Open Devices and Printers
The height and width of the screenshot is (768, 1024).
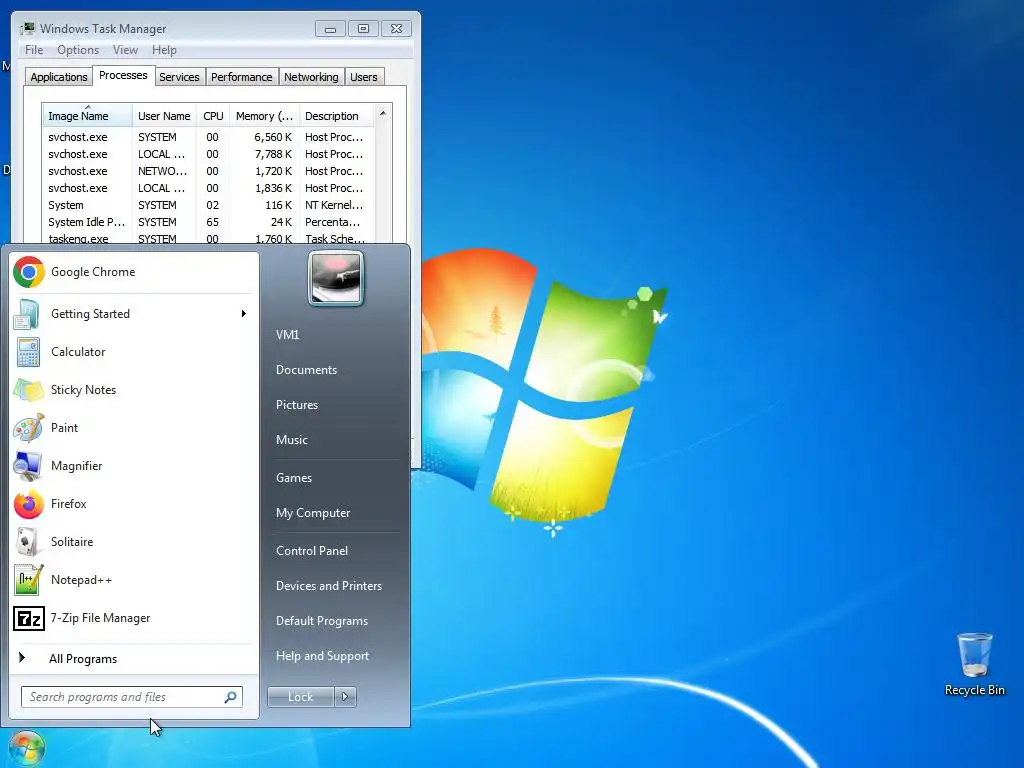click(x=328, y=586)
